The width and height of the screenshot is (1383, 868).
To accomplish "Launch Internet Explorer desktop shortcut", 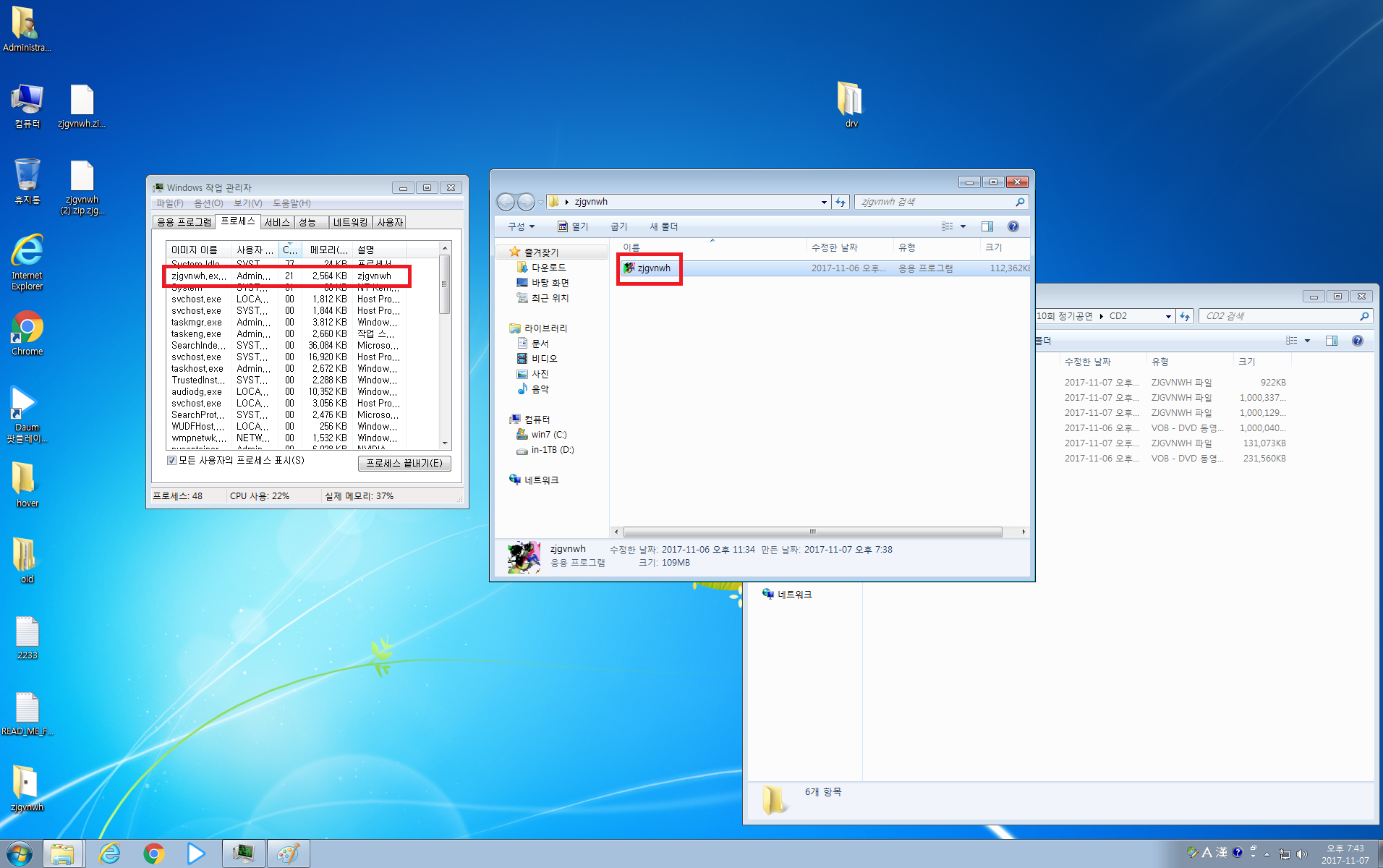I will [x=27, y=262].
